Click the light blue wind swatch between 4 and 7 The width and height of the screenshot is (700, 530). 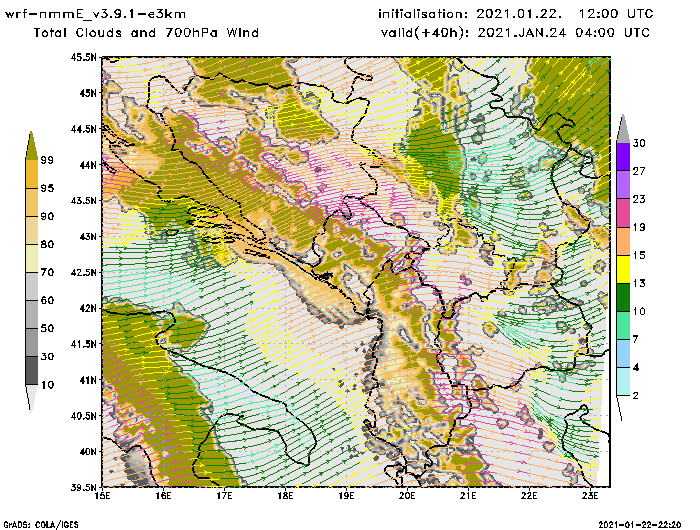coord(623,354)
